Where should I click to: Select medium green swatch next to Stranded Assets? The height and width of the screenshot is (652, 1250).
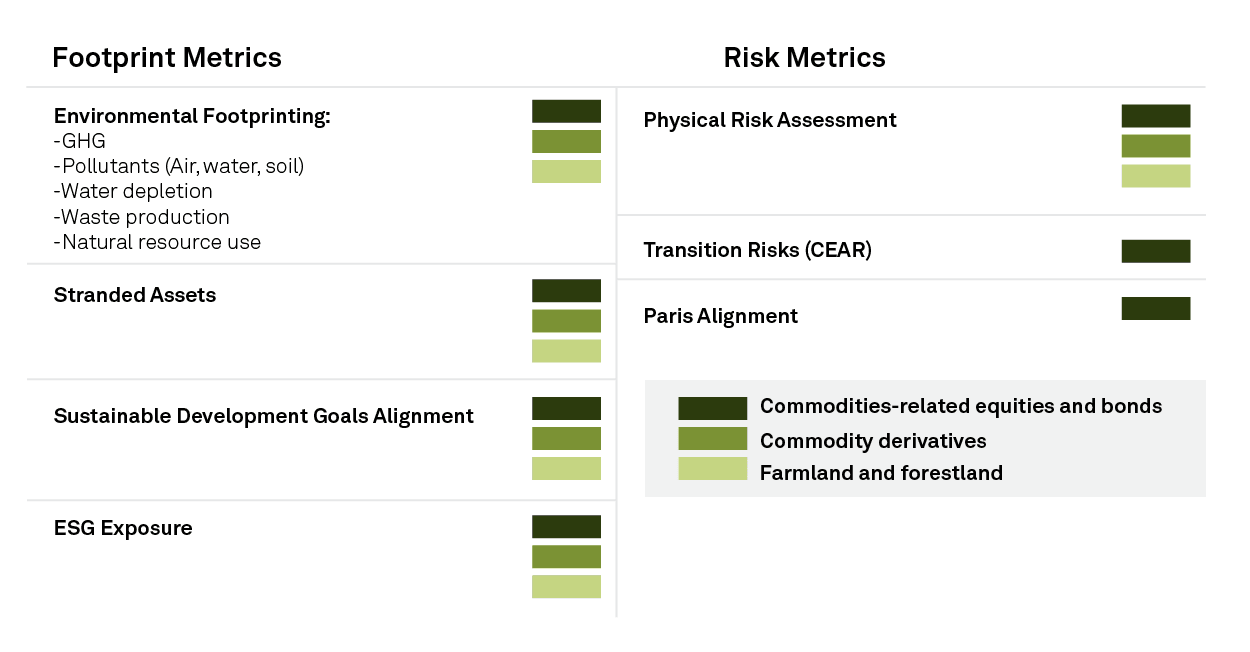tap(566, 321)
